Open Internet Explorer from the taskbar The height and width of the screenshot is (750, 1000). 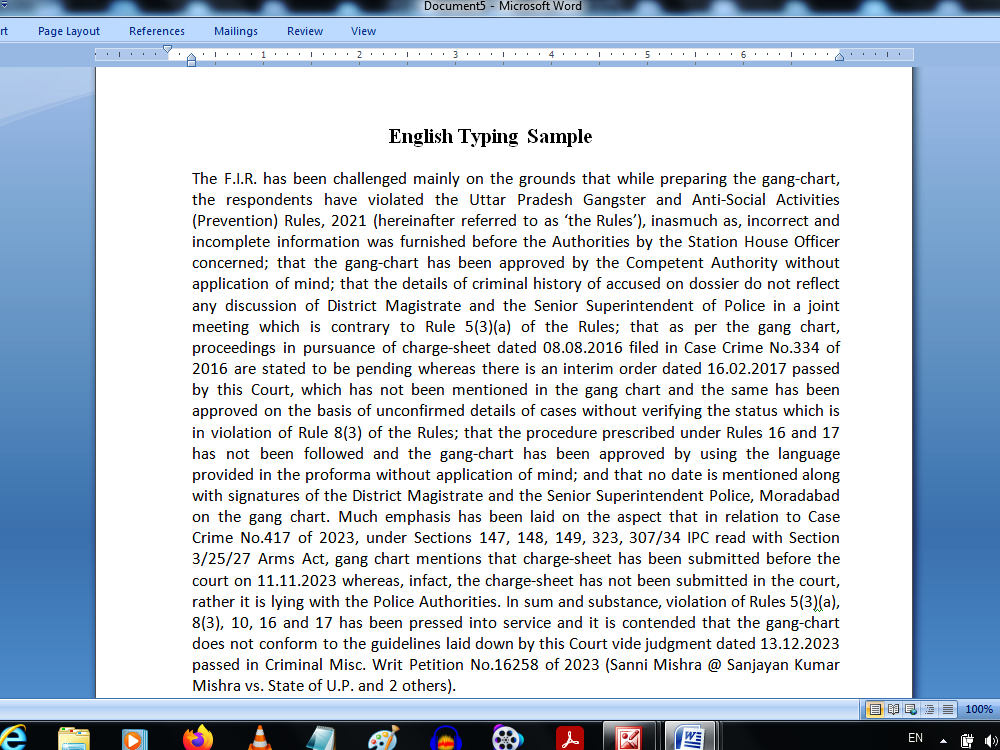(11, 737)
